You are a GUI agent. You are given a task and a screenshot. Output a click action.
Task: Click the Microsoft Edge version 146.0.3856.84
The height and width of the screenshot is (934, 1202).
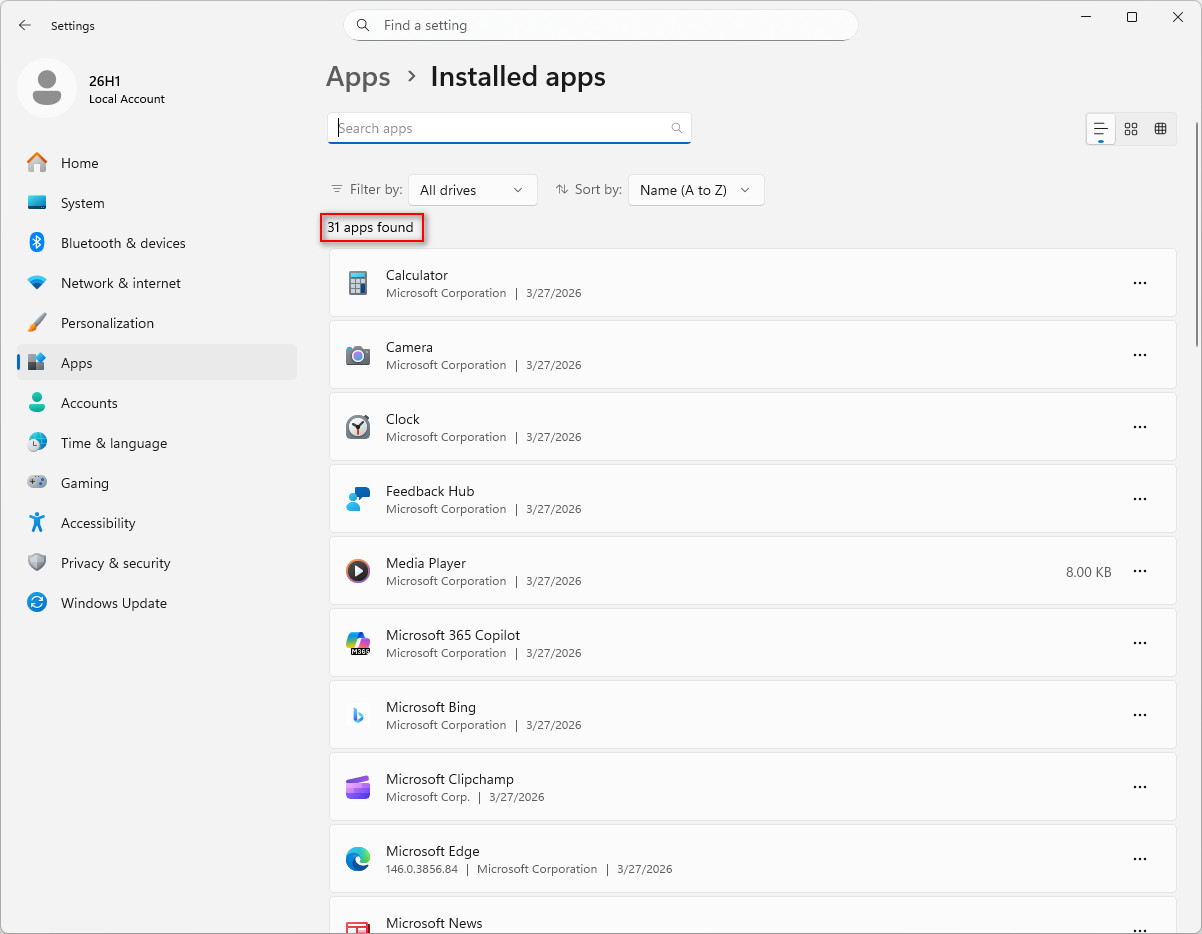(x=422, y=869)
